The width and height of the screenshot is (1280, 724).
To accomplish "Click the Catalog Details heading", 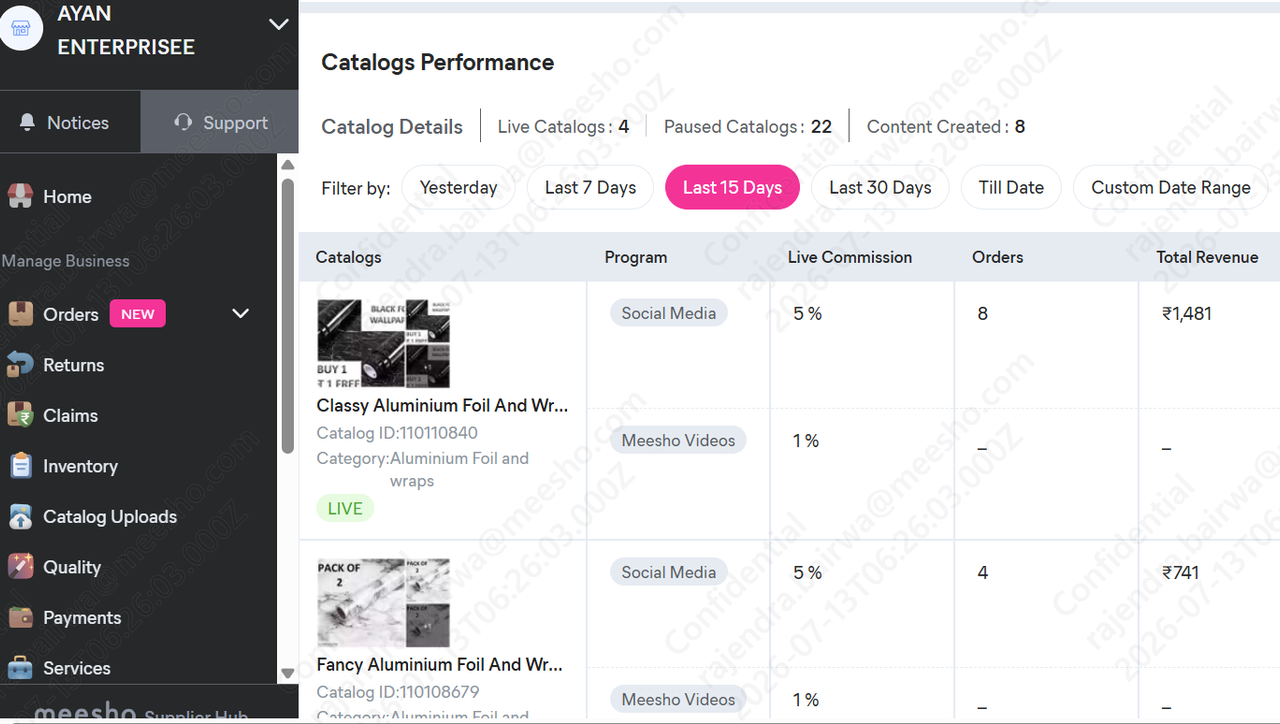I will (392, 127).
